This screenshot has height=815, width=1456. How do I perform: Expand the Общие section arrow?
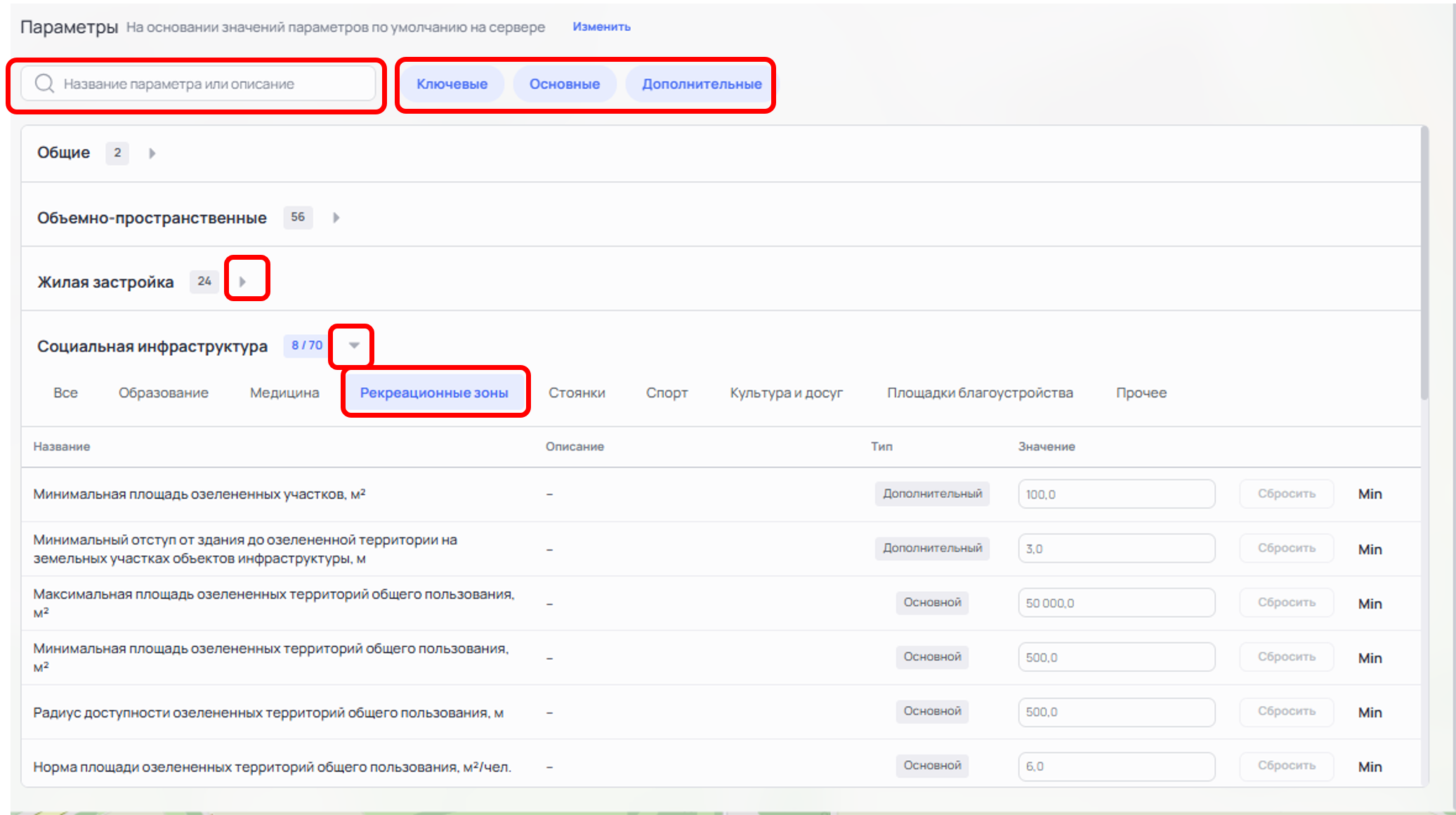pyautogui.click(x=152, y=153)
